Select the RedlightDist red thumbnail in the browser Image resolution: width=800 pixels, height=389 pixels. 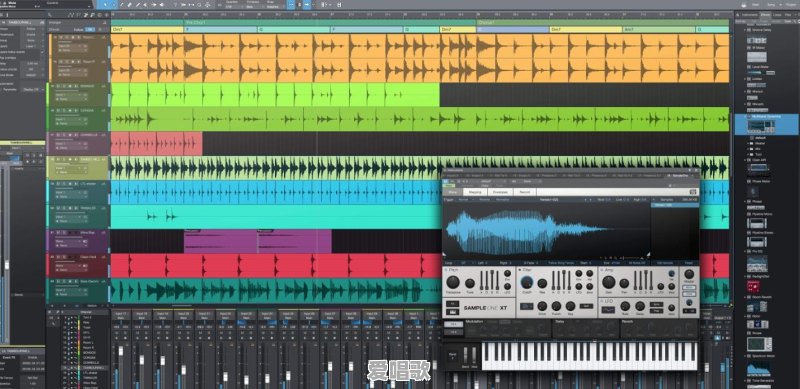(753, 287)
